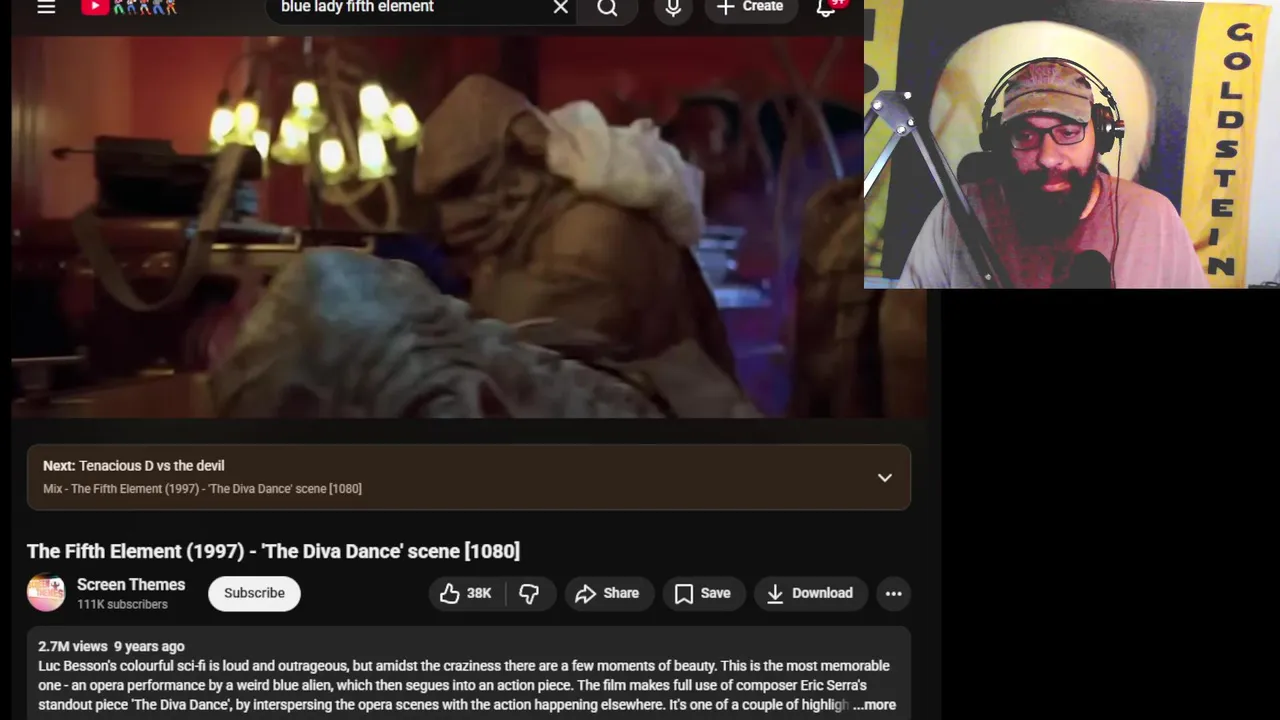Image resolution: width=1280 pixels, height=720 pixels.
Task: Open more actions three-dot menu
Action: pos(893,593)
